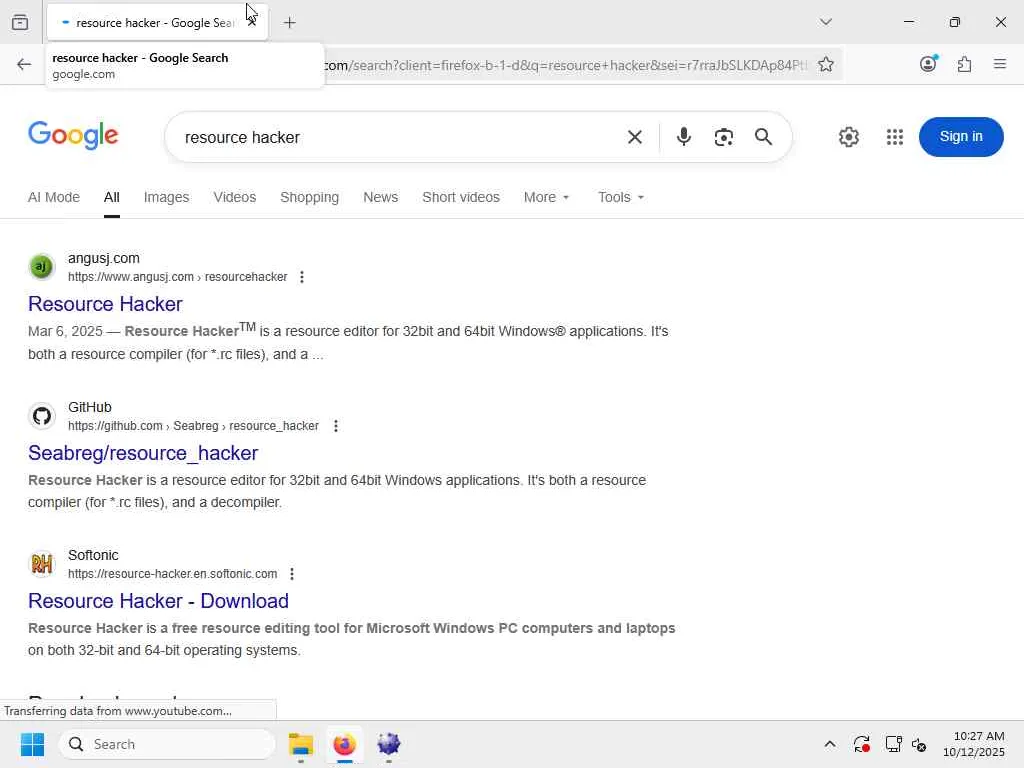
Task: Open the purple gear taskbar app
Action: (389, 744)
